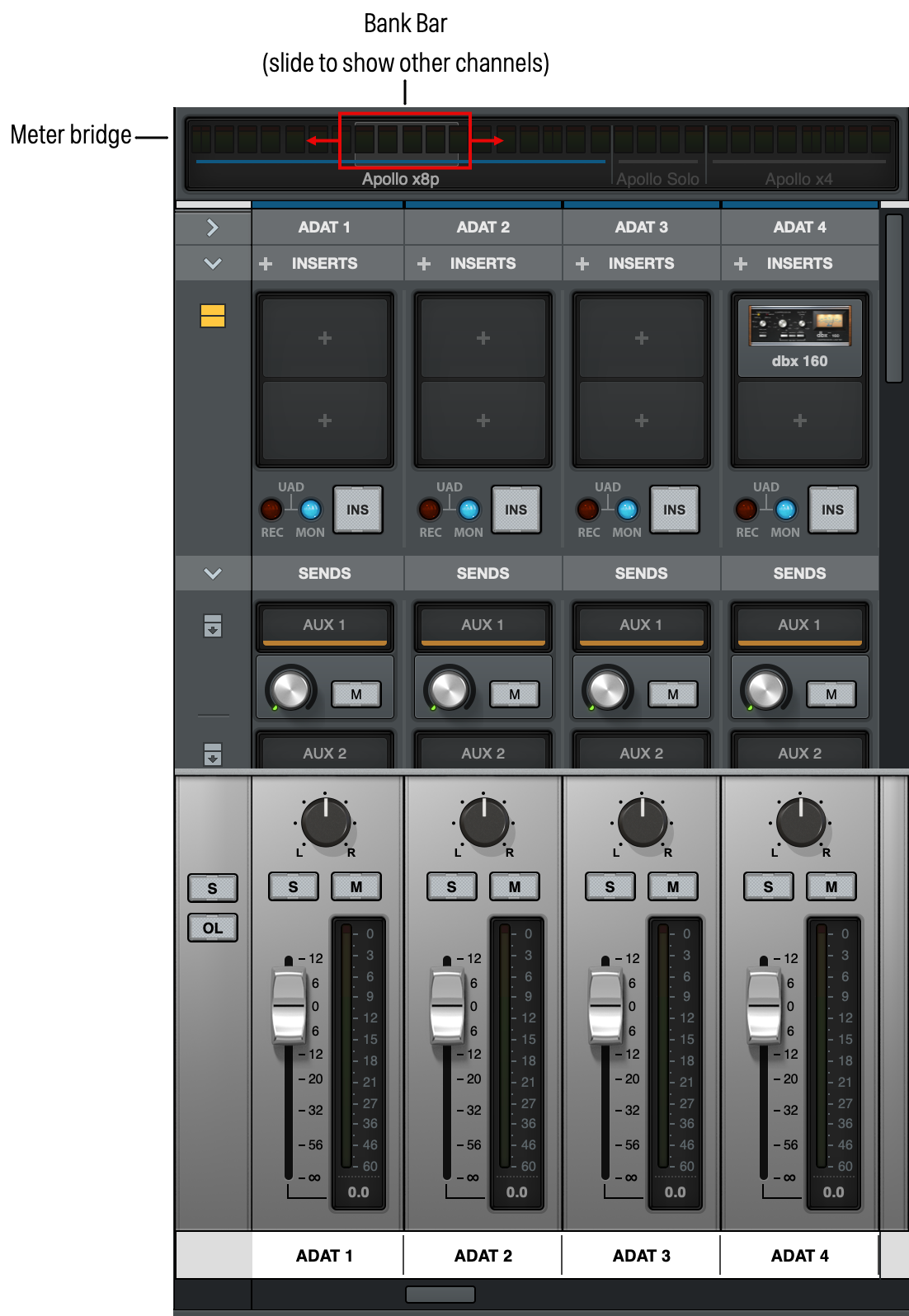Click the ADAT 3 pan knob

pos(643,822)
